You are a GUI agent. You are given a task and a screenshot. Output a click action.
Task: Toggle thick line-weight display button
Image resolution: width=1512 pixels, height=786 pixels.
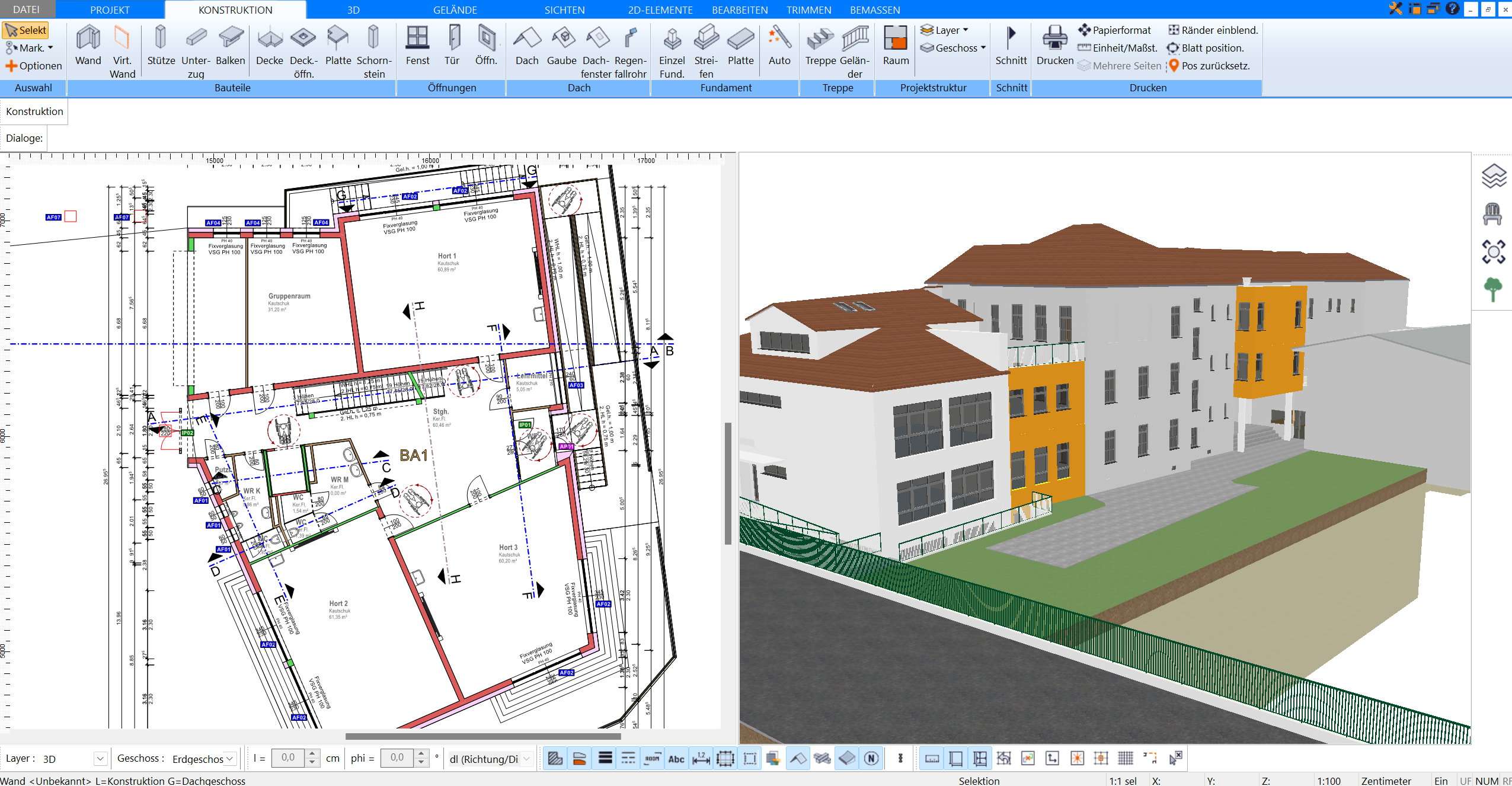coord(605,758)
